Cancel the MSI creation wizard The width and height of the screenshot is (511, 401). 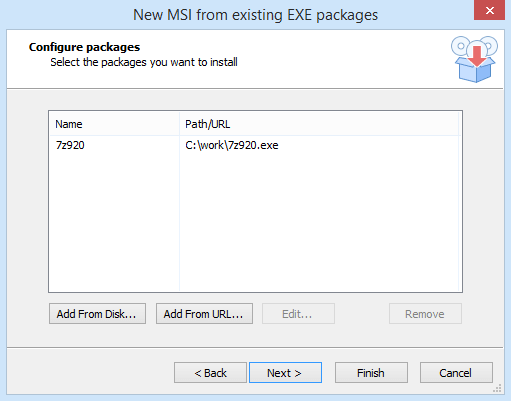coord(456,373)
